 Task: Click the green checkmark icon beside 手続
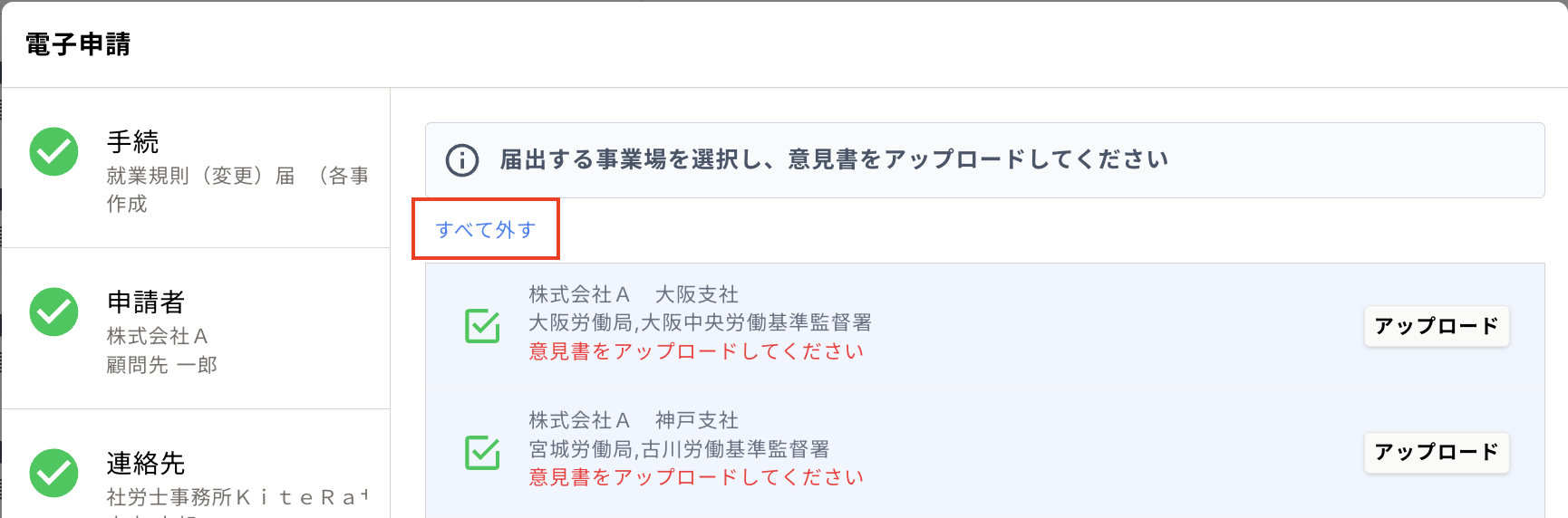tap(53, 151)
